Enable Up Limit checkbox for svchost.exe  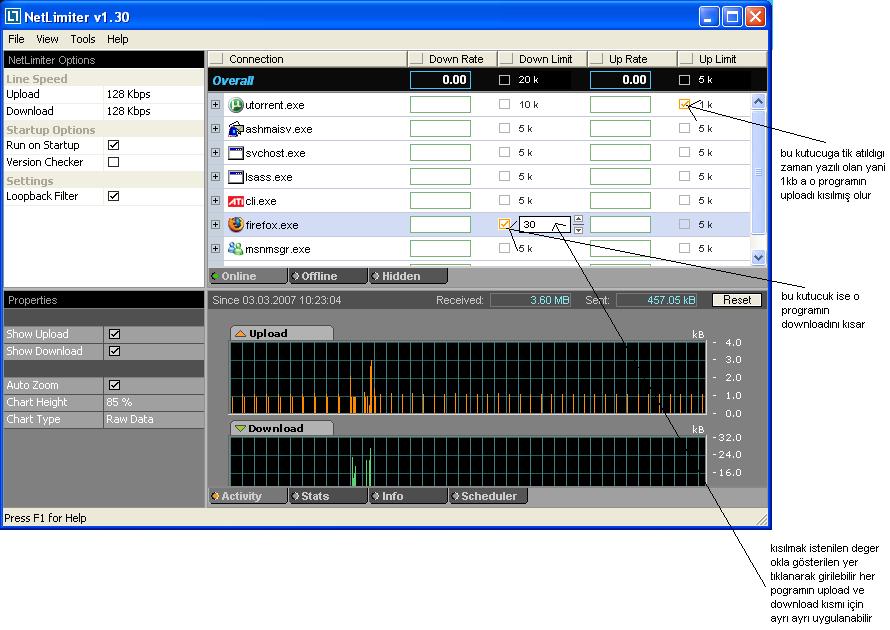click(x=685, y=152)
